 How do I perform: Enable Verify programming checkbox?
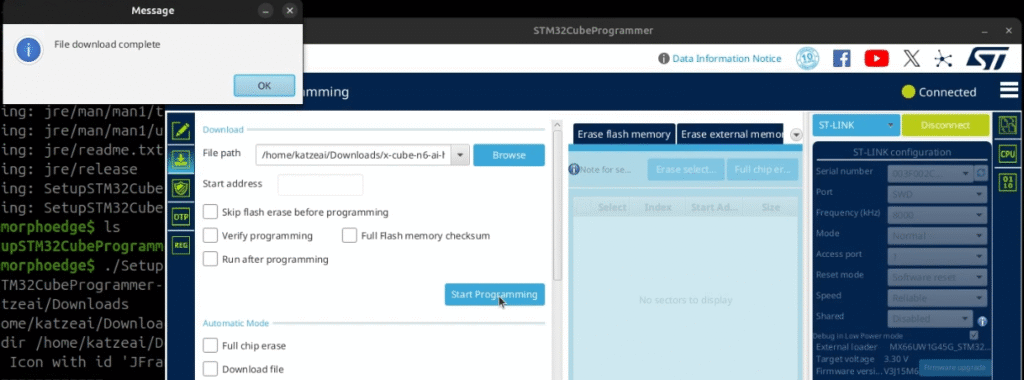(210, 235)
